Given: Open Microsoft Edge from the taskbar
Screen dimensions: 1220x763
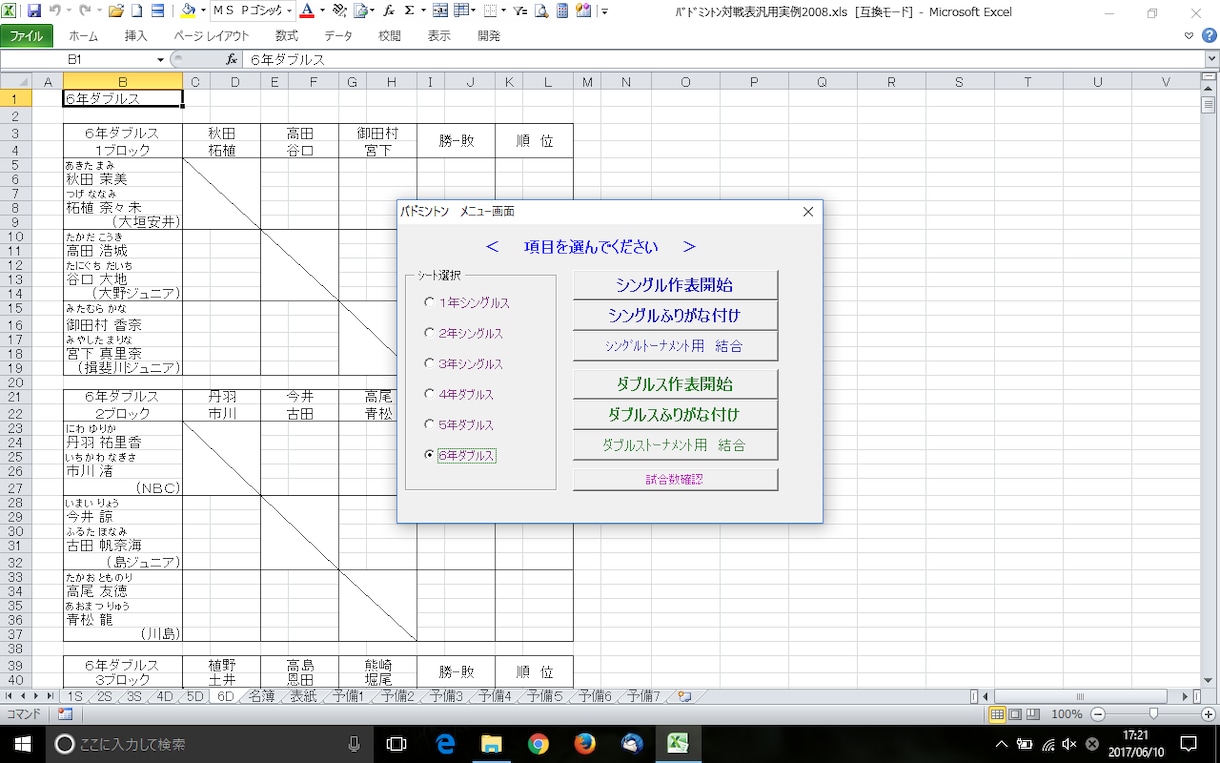Looking at the screenshot, I should coord(445,744).
